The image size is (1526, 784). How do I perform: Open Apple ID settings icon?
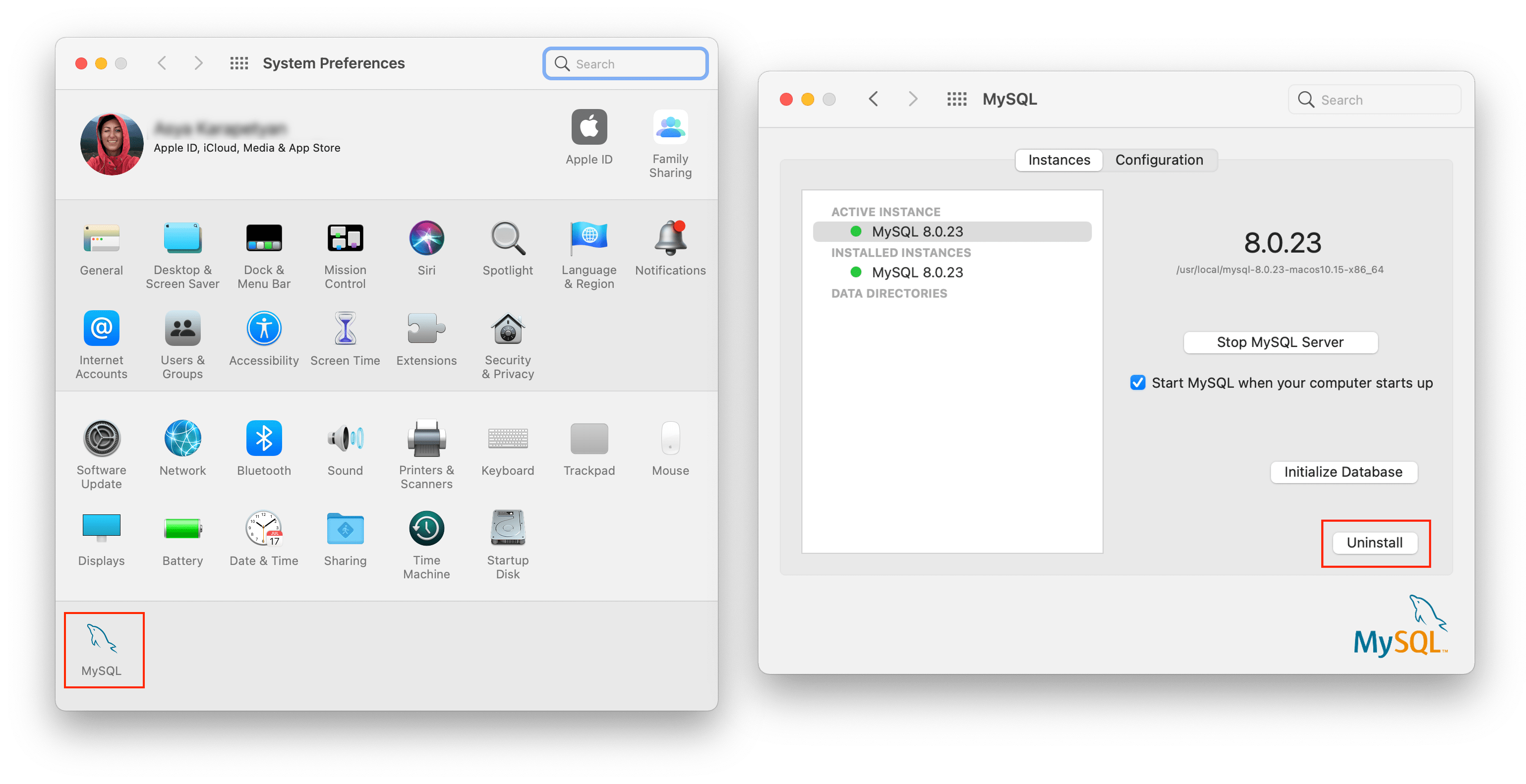coord(589,137)
